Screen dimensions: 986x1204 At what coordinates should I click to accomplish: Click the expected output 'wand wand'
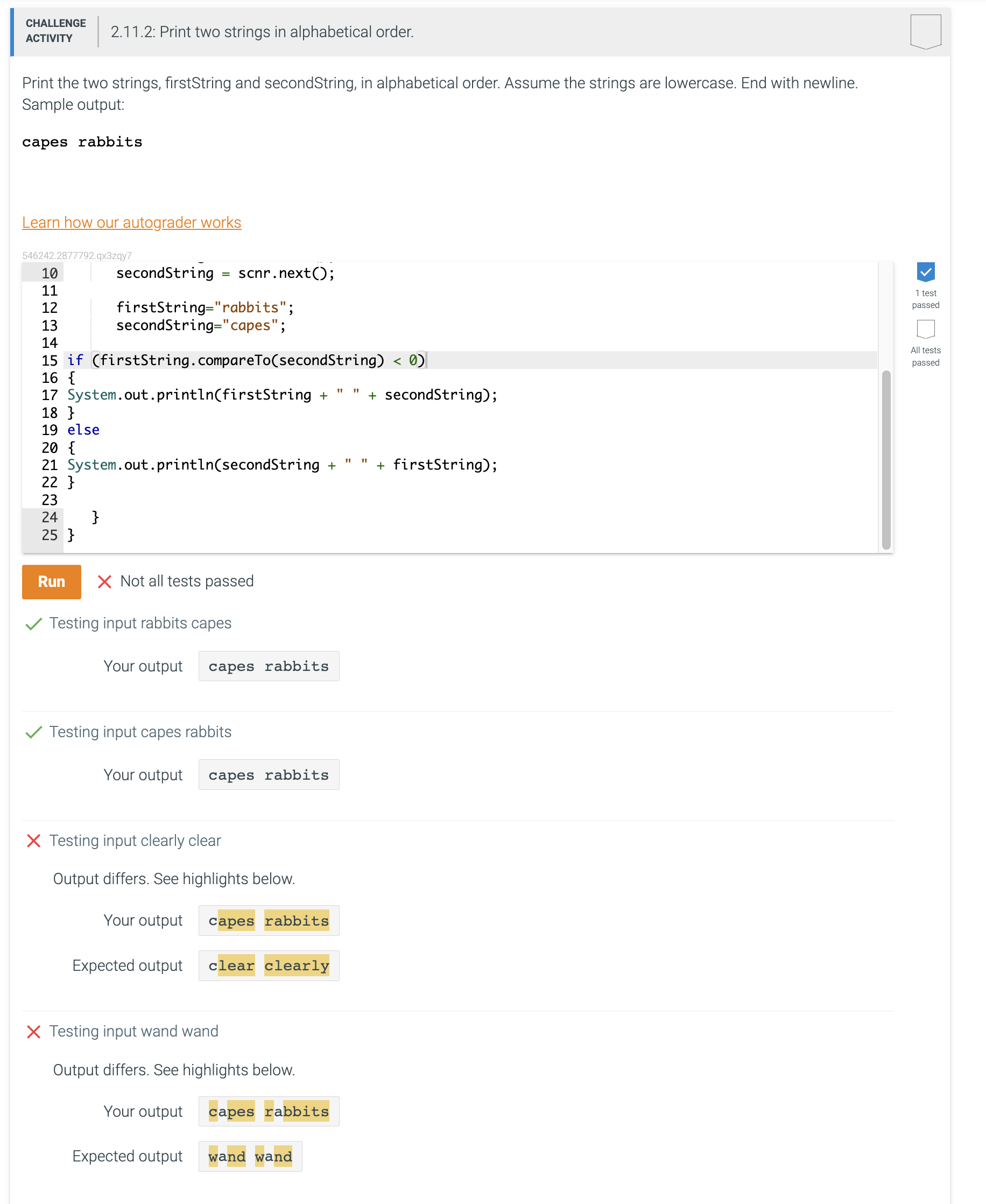click(250, 1156)
